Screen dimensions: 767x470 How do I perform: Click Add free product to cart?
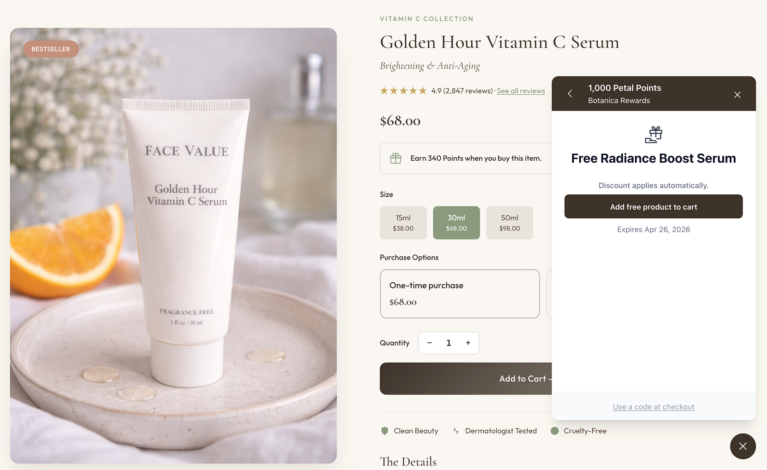(x=653, y=206)
